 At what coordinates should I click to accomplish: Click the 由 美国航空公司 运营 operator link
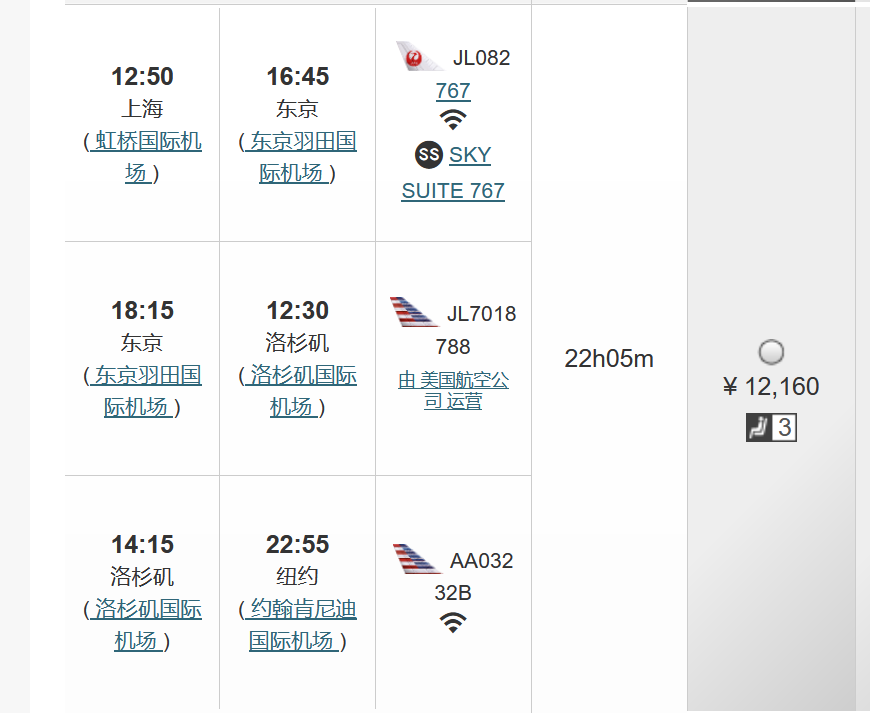(453, 390)
